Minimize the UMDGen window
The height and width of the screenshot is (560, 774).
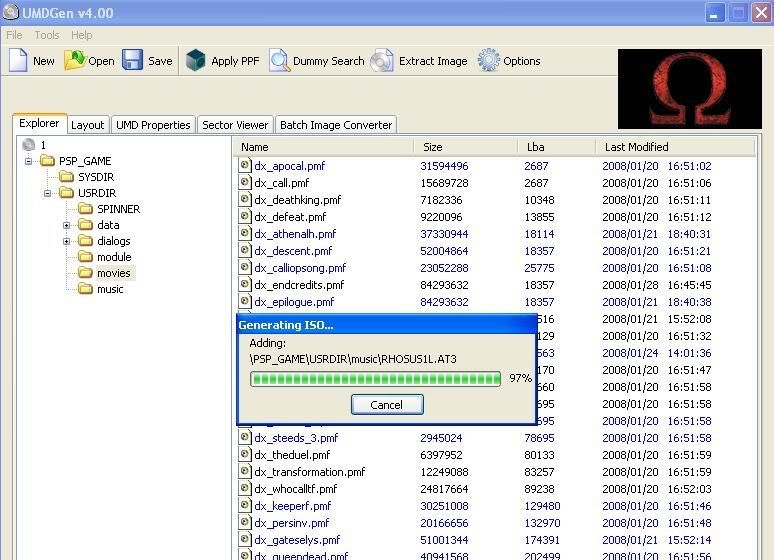coord(714,13)
